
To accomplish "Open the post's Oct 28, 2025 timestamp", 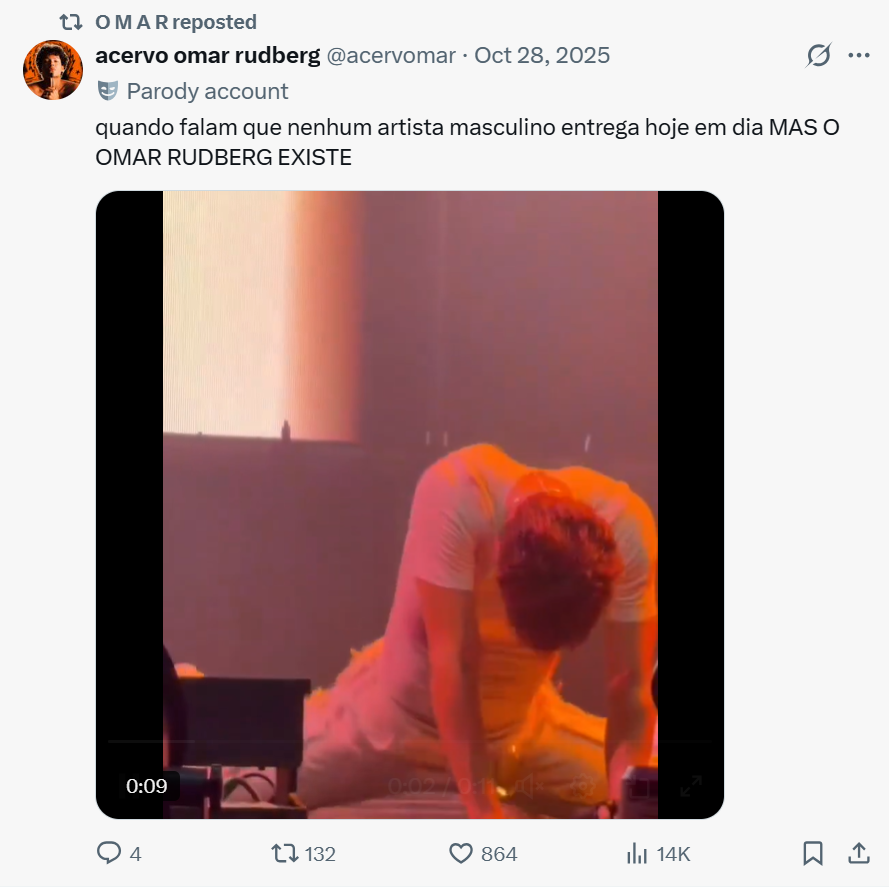I will [x=542, y=56].
